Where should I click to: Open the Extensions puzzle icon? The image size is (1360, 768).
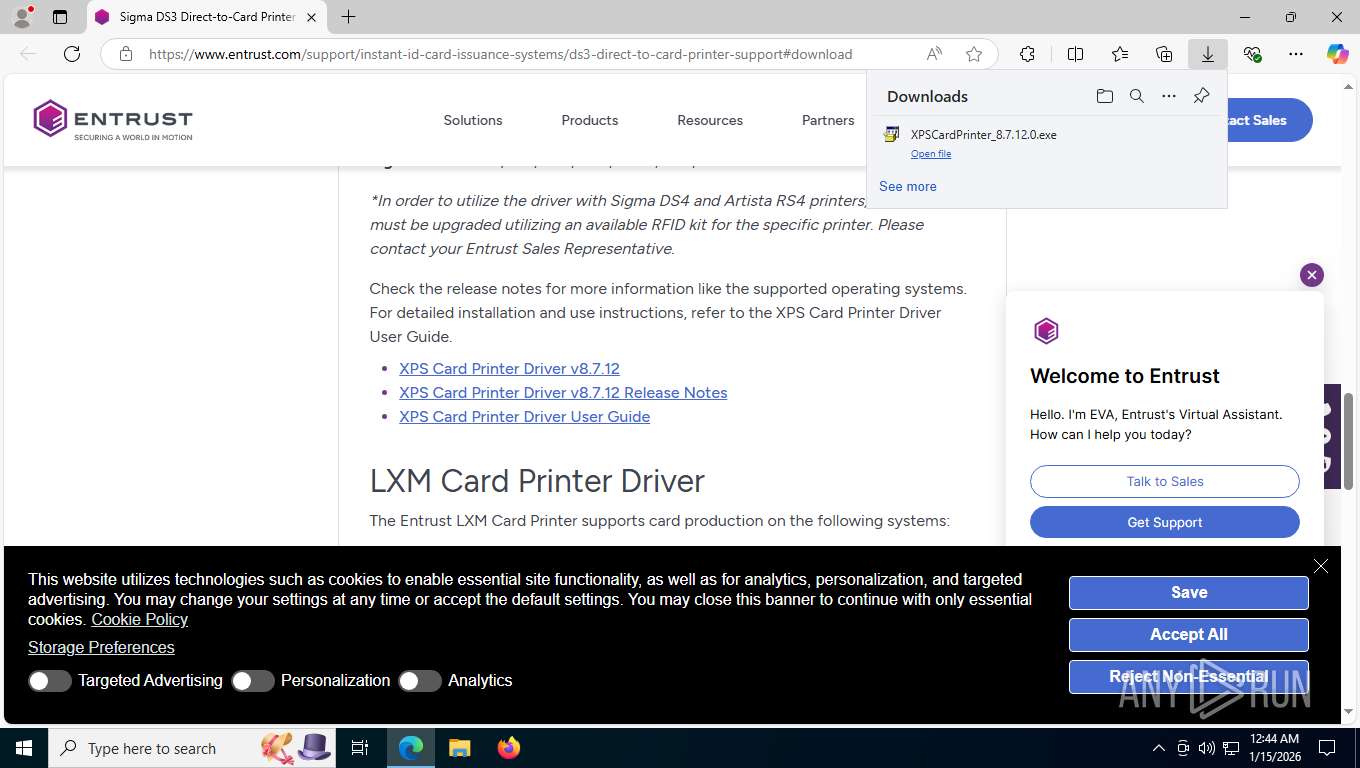(1027, 54)
